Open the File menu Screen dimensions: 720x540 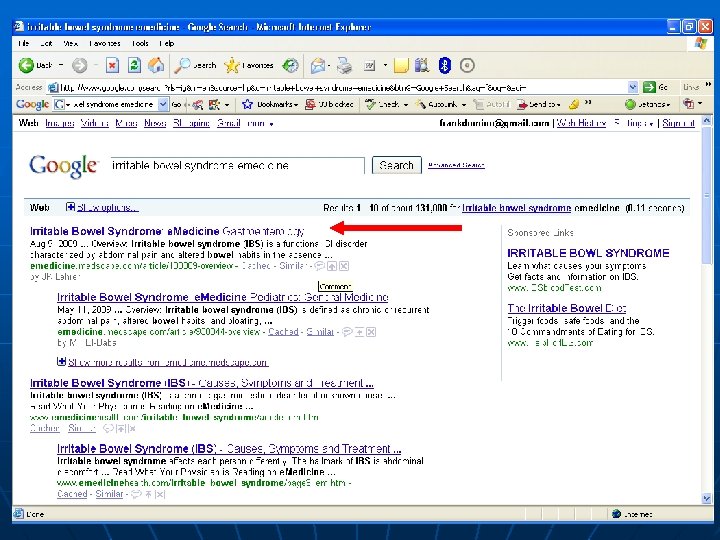pyautogui.click(x=23, y=44)
